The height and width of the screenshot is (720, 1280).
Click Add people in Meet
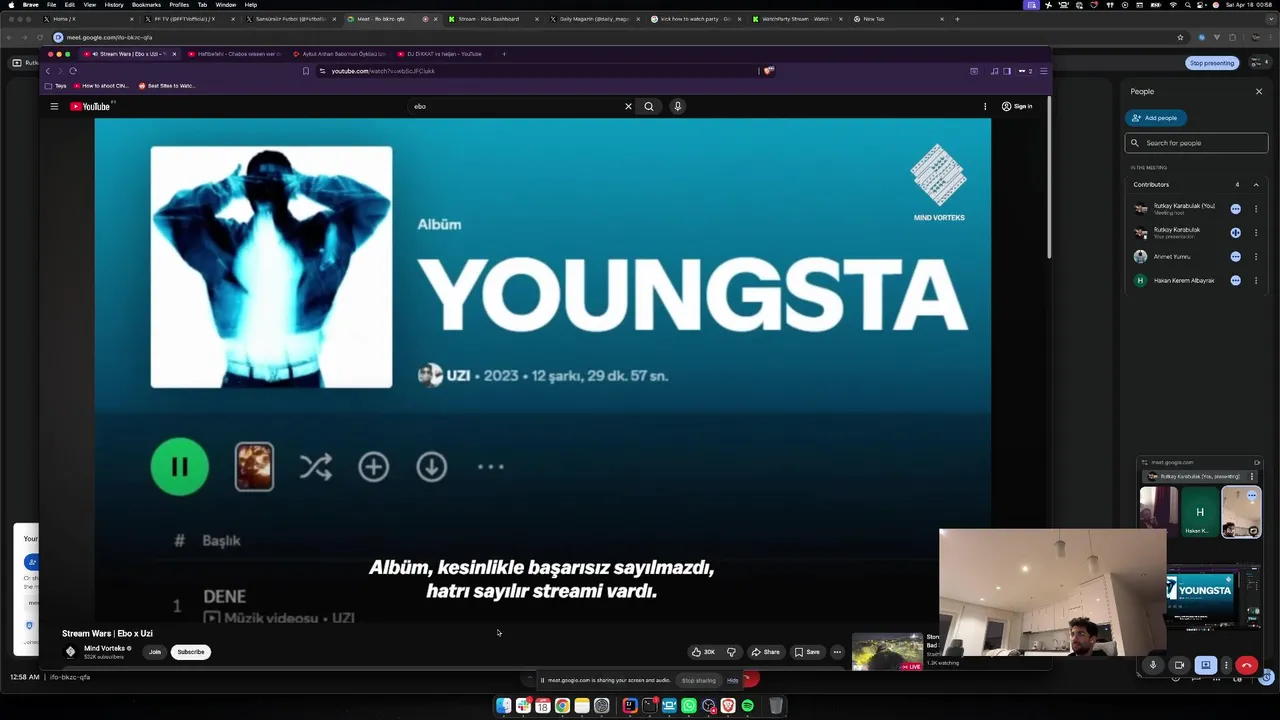point(1155,118)
